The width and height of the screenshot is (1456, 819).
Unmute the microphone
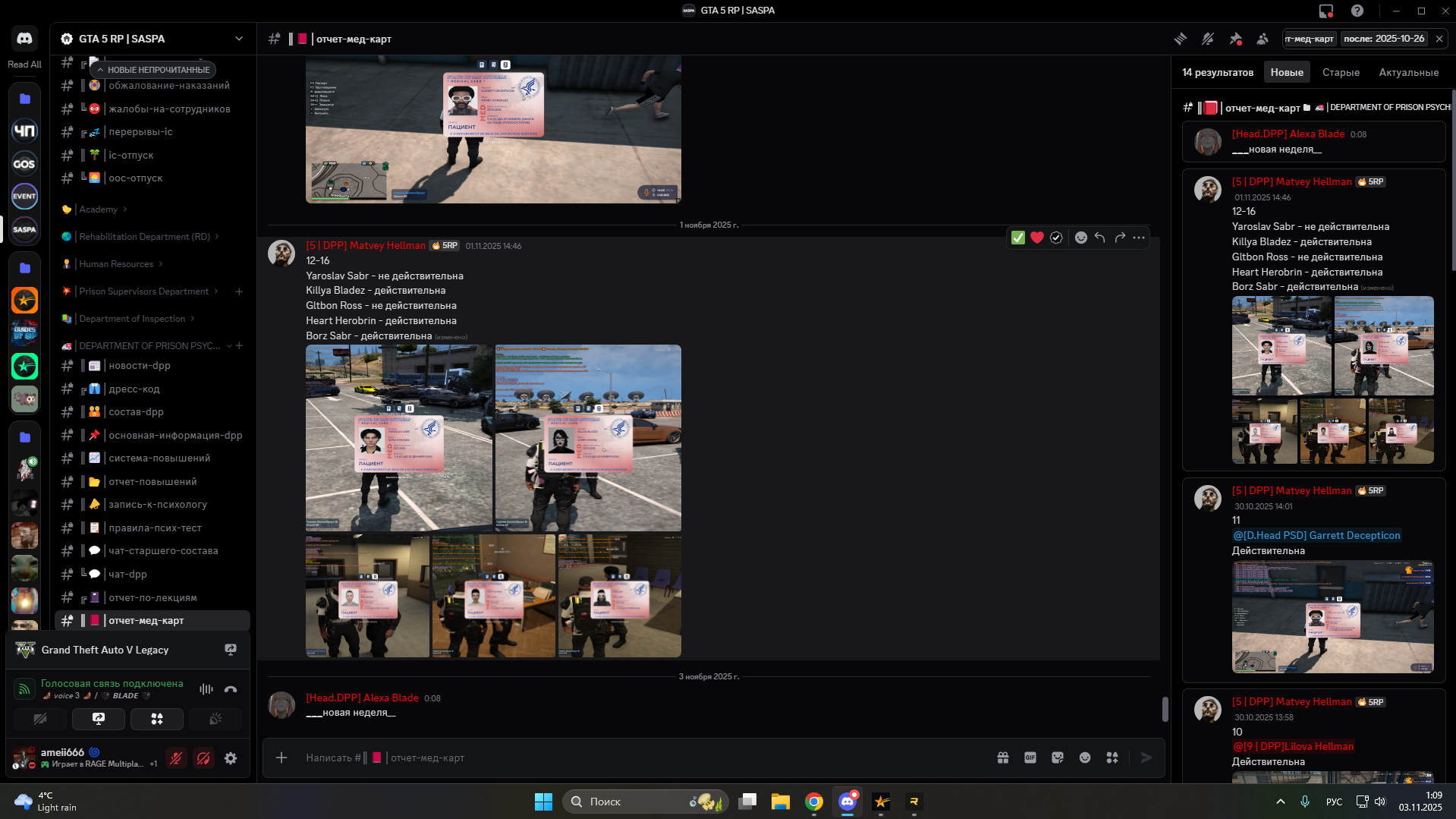[x=176, y=758]
